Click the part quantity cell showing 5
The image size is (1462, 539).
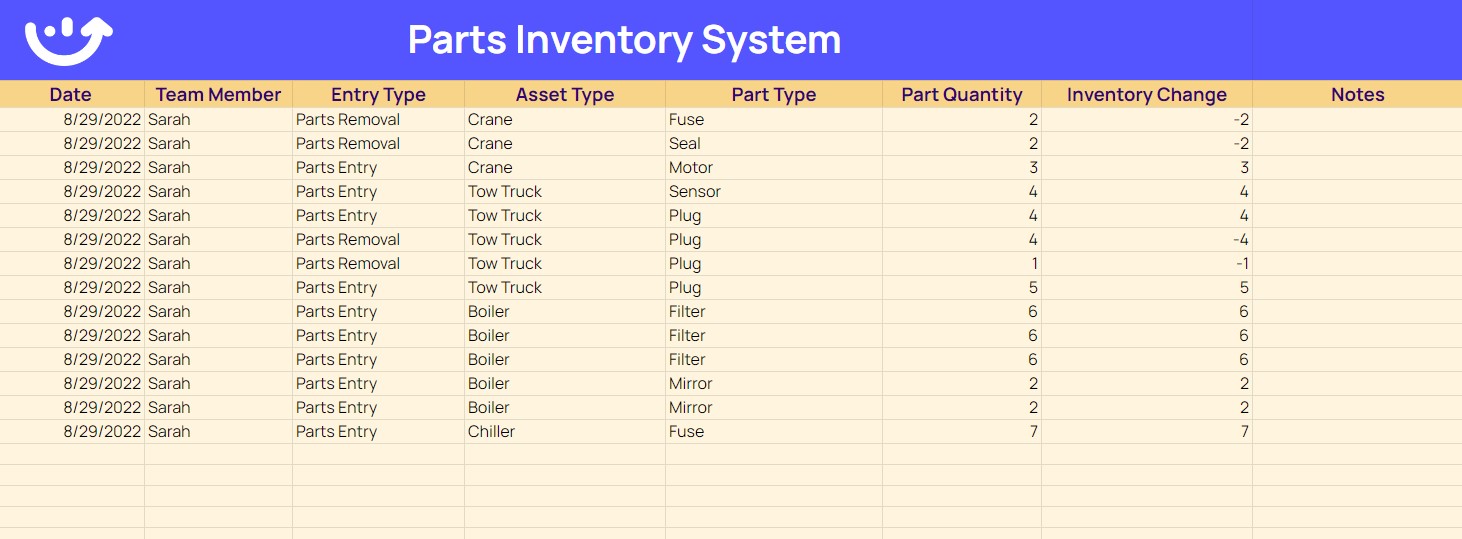tap(962, 288)
